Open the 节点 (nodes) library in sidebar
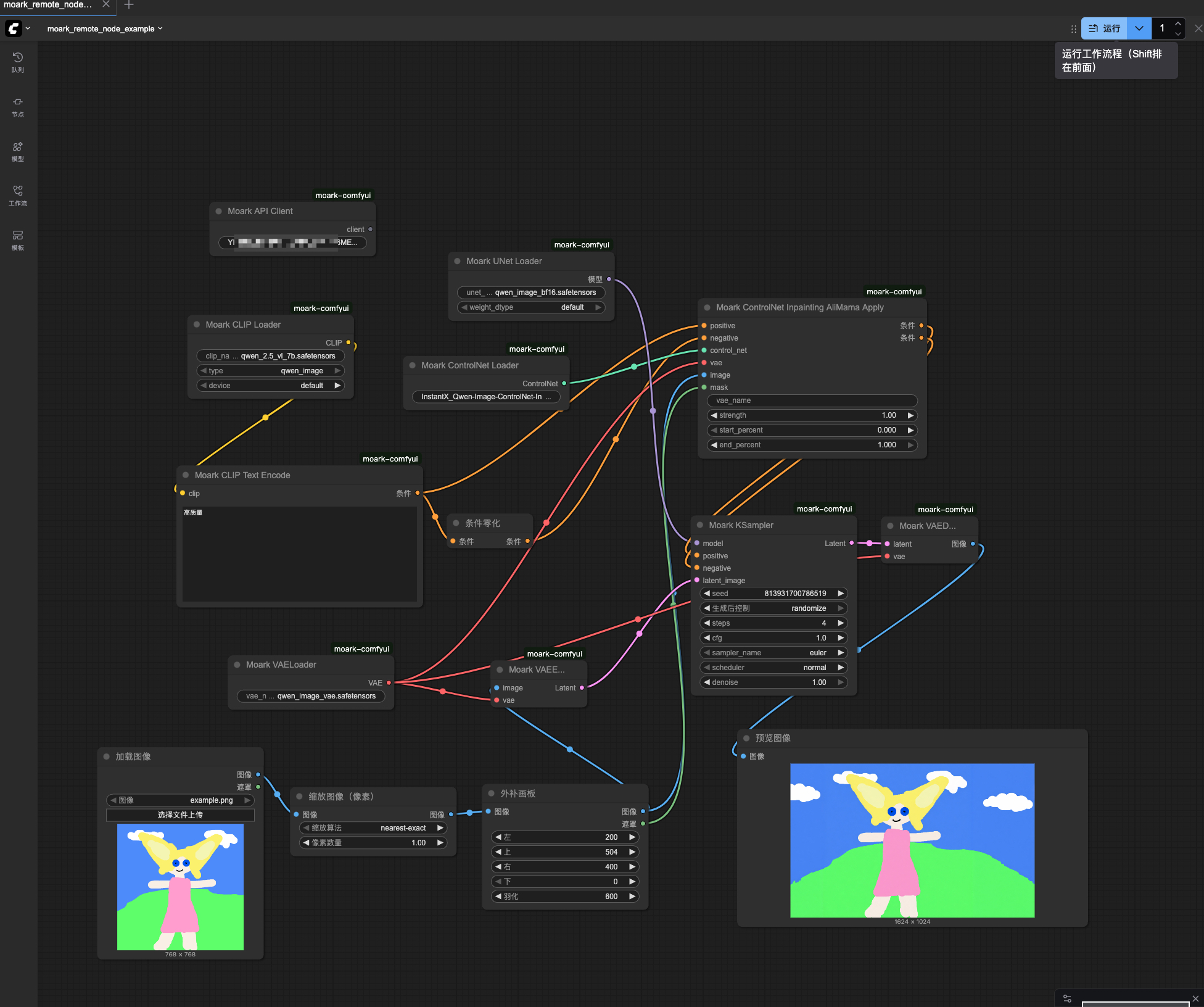Screen dimensions: 1204x1007 point(17,105)
